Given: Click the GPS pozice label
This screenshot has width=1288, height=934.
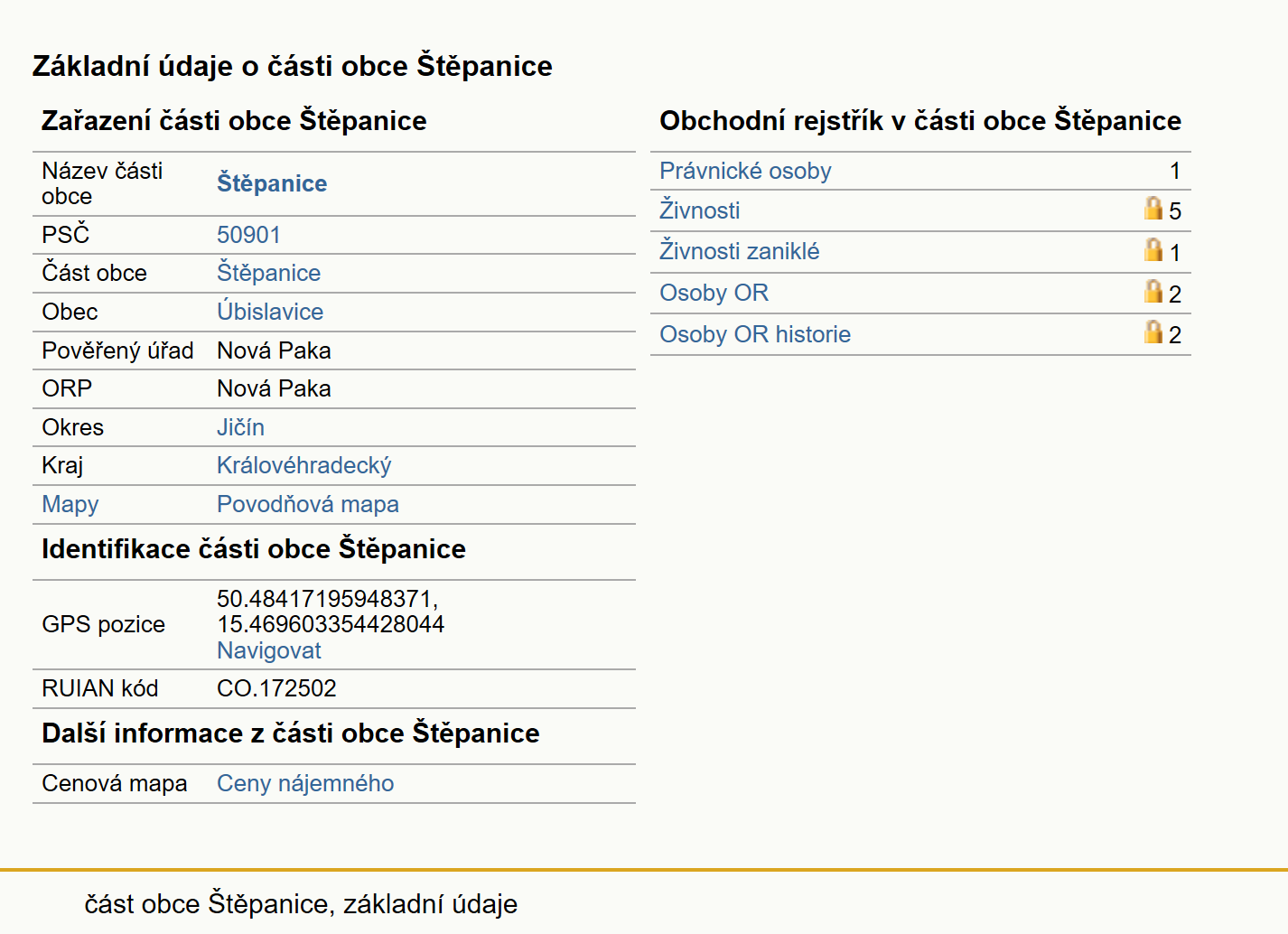Looking at the screenshot, I should (x=104, y=624).
